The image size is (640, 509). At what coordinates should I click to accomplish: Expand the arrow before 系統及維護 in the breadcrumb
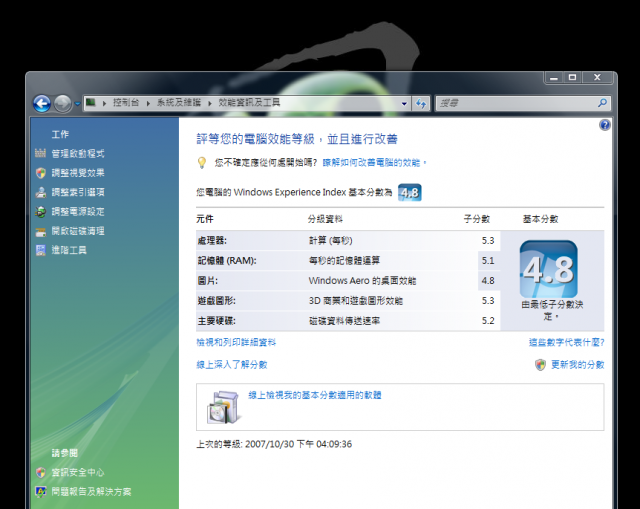coord(148,103)
